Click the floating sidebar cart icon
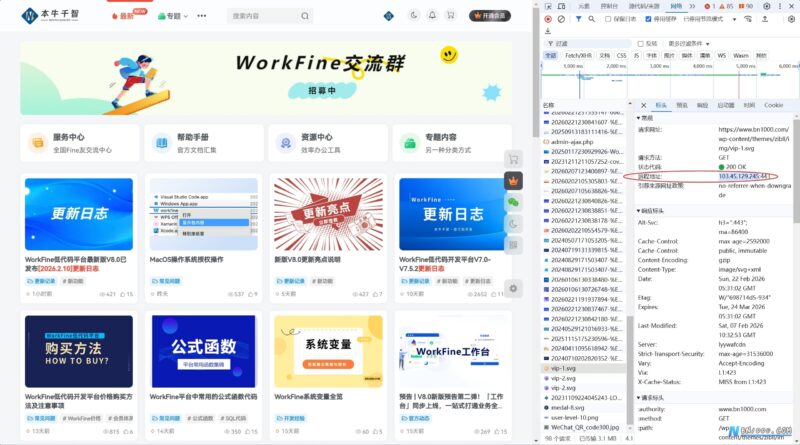Viewport: 800px width, 445px height. 513,159
